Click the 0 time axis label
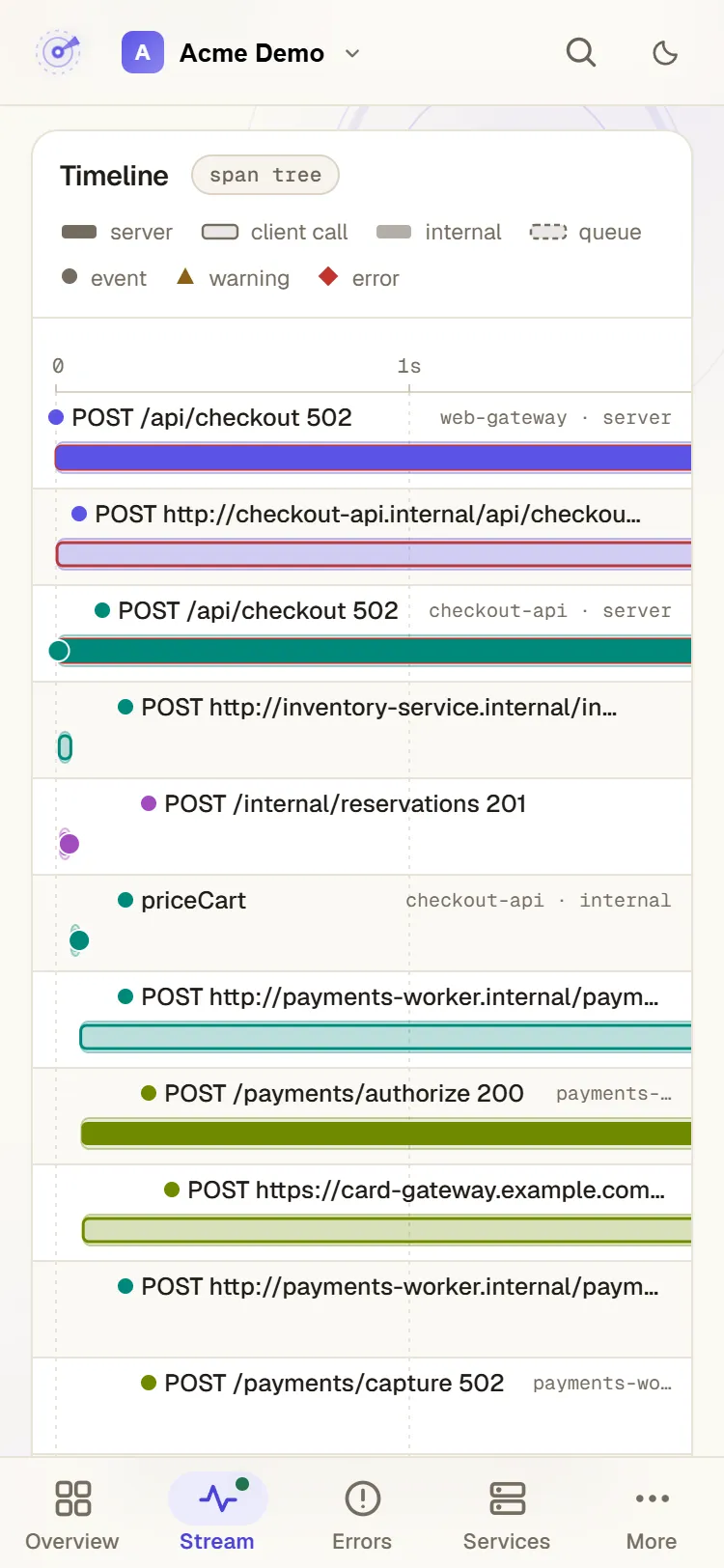The image size is (724, 1568). [x=58, y=366]
